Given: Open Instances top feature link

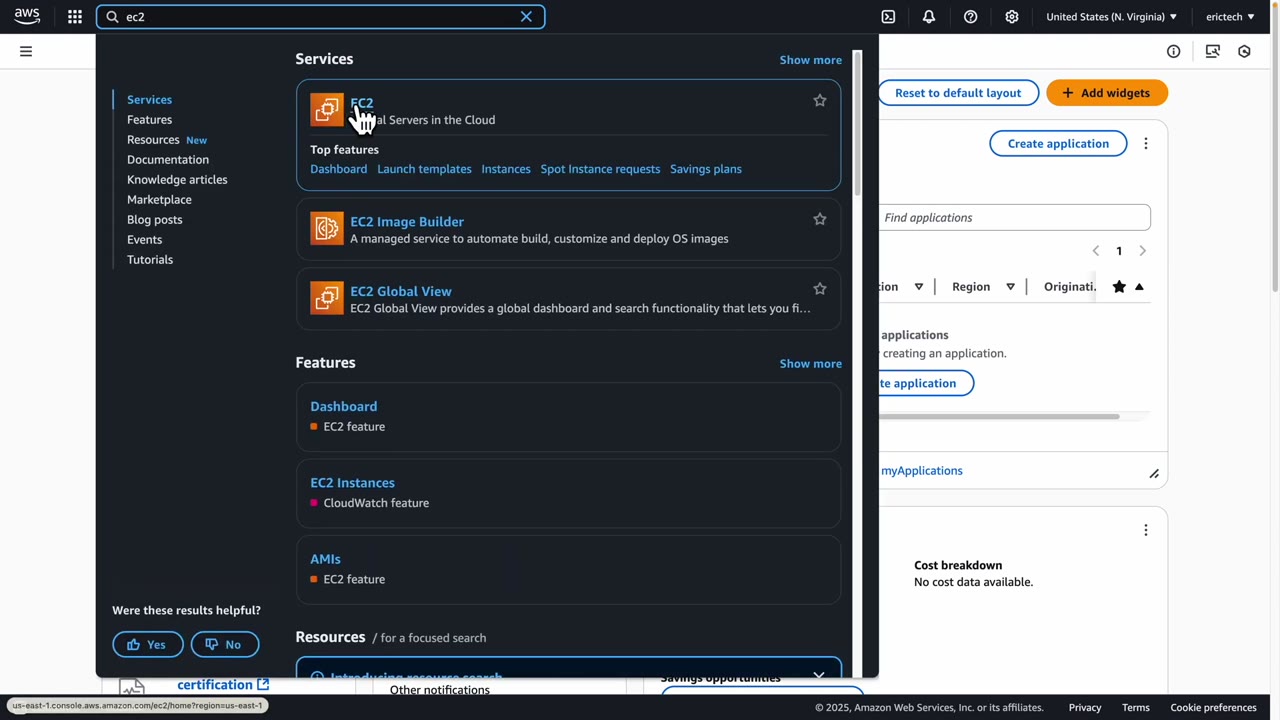Looking at the screenshot, I should pyautogui.click(x=506, y=169).
